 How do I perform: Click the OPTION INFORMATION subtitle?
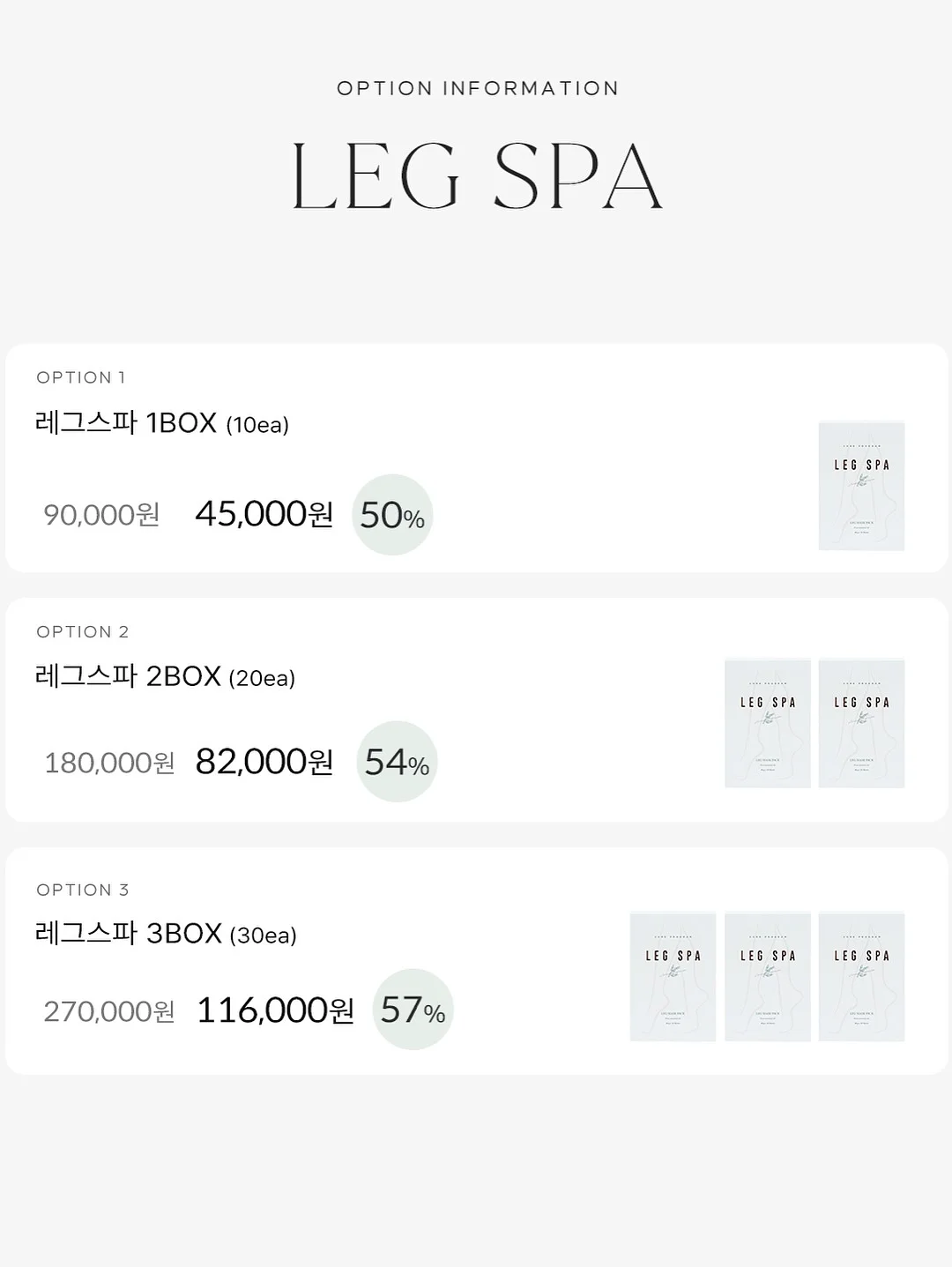click(478, 88)
